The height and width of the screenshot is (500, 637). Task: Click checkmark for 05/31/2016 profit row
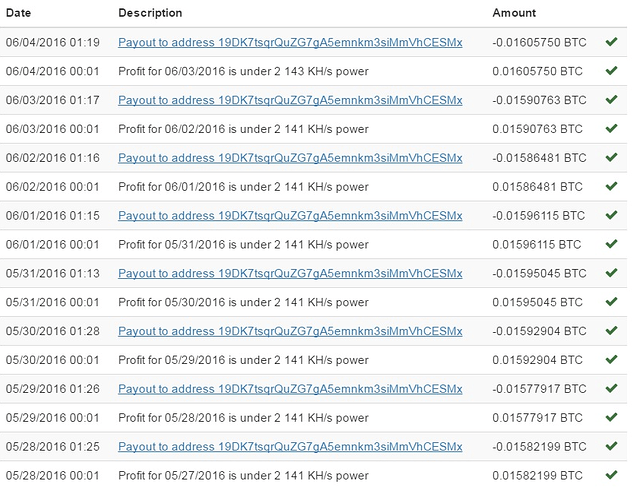[611, 243]
